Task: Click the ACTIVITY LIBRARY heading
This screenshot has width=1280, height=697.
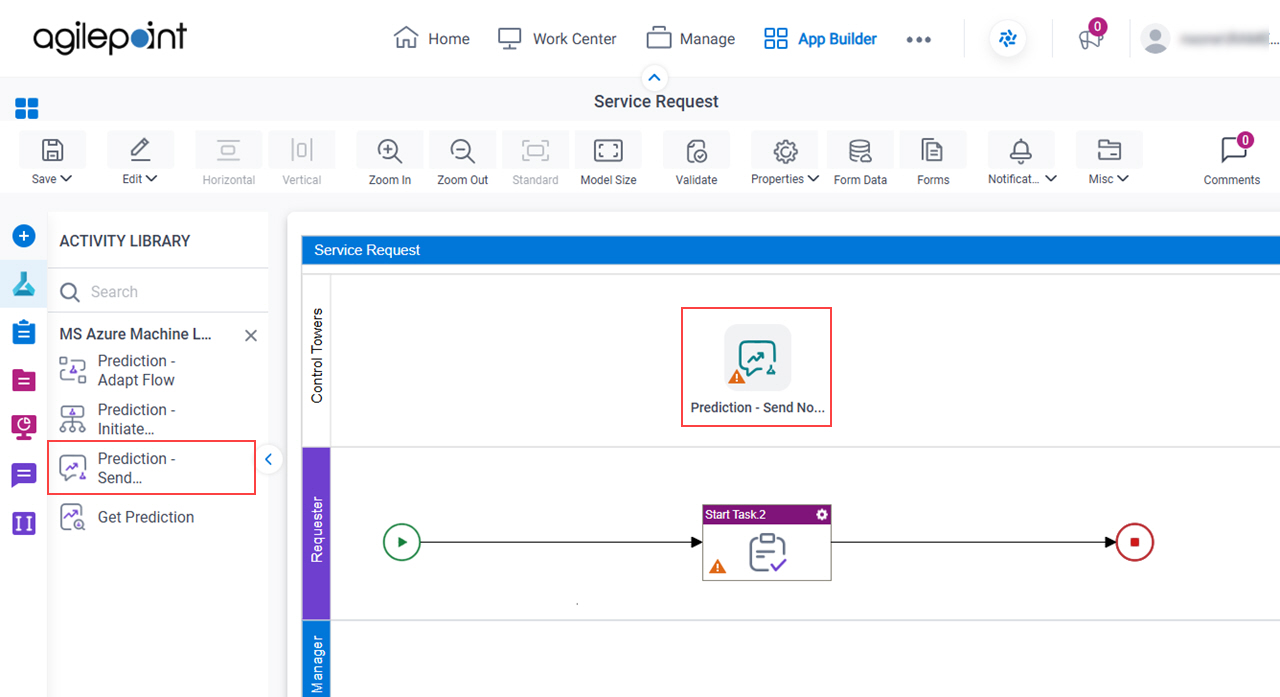Action: point(125,241)
